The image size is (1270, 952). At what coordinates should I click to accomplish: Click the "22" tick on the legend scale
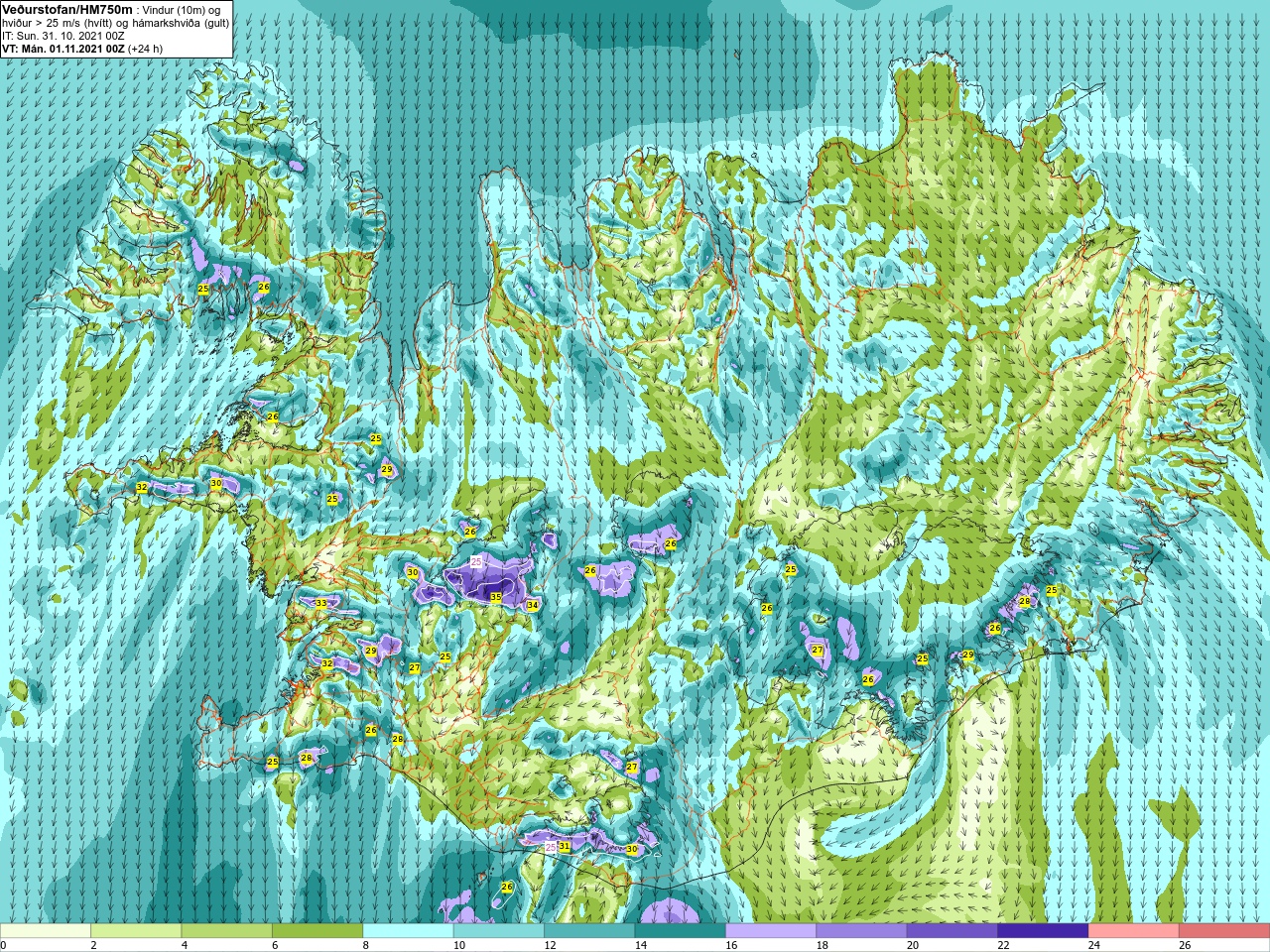[x=1003, y=945]
